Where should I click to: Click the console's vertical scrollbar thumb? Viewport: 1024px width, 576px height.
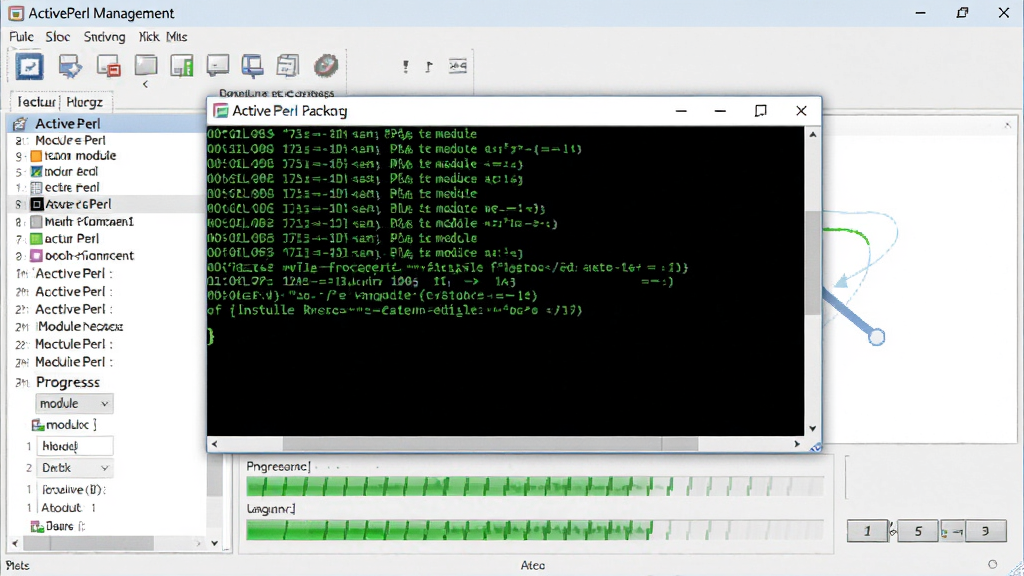pyautogui.click(x=812, y=263)
